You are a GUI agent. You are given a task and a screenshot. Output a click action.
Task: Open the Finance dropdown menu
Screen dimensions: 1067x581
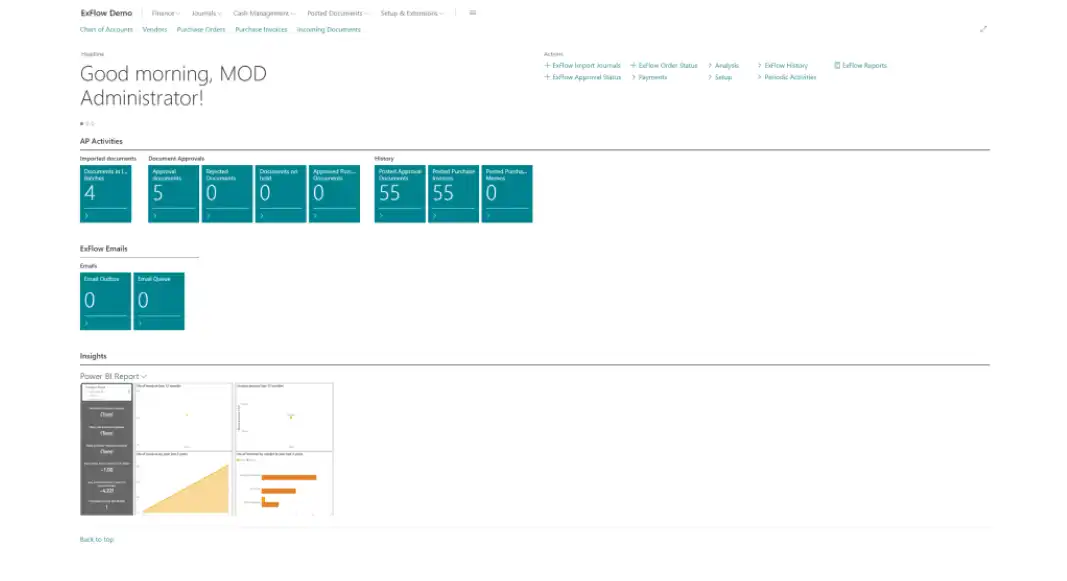pos(164,13)
